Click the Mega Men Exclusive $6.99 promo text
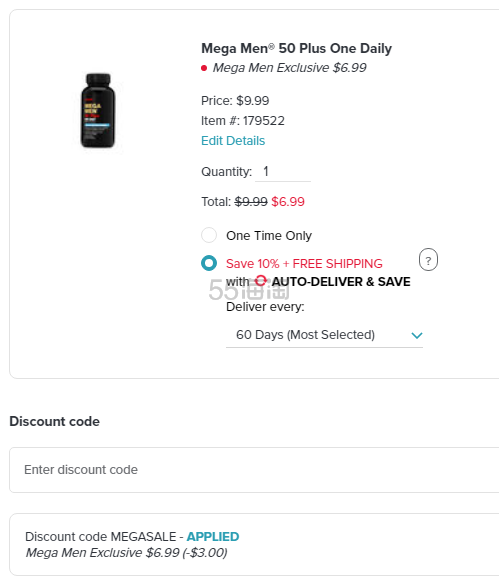This screenshot has width=499, height=578. 290,68
